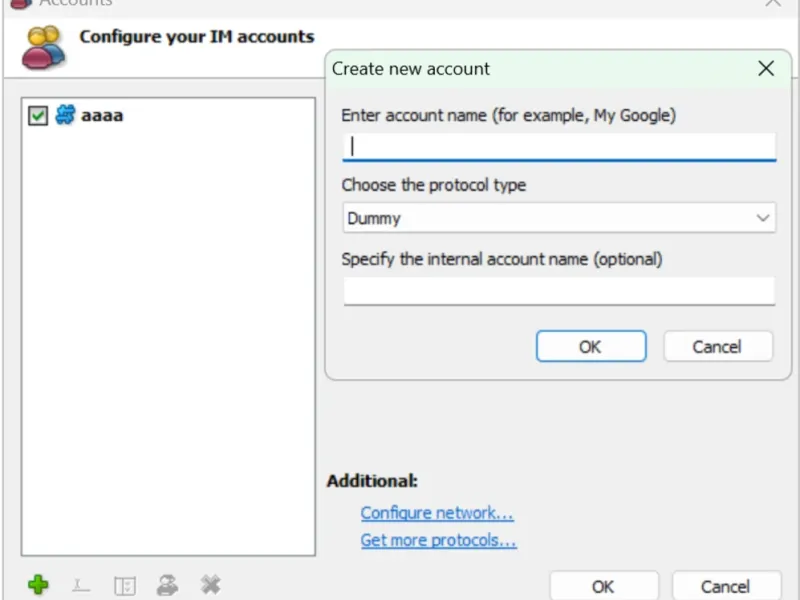Uncheck the aaaa account checkbox

pos(38,115)
